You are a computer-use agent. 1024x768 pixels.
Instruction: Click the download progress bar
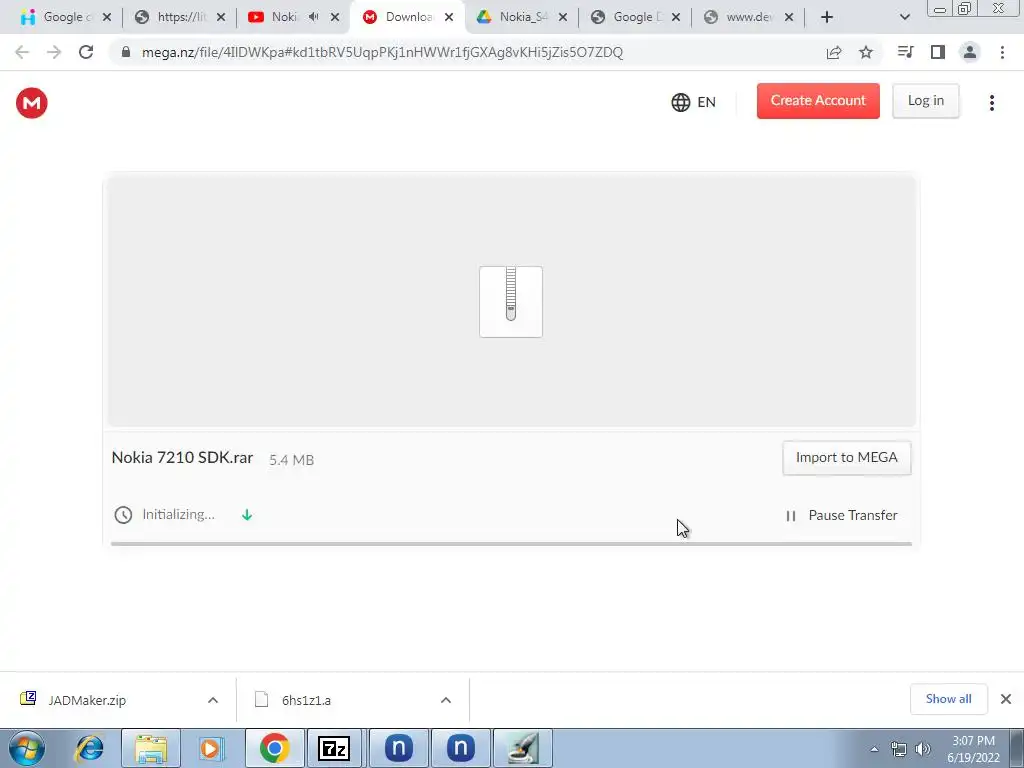(511, 543)
